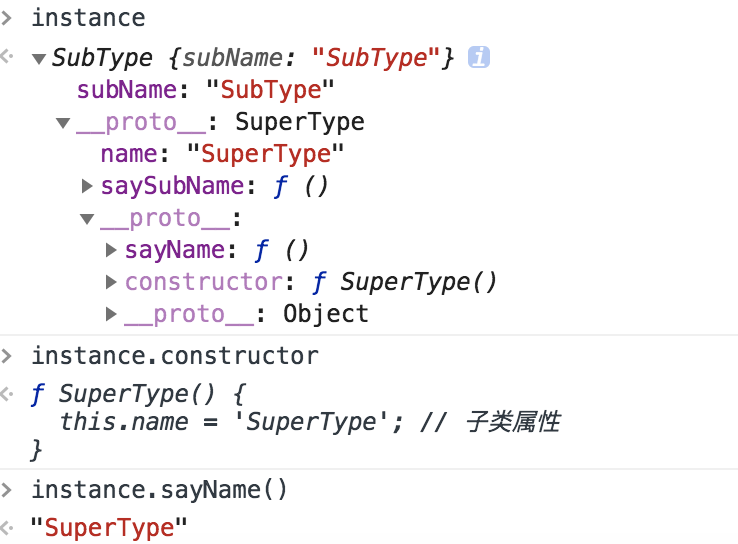Click the instance.sayName() command line

[x=159, y=490]
